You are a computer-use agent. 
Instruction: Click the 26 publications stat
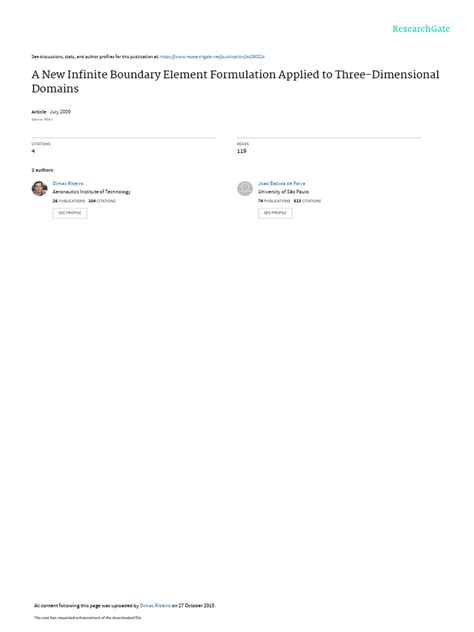coord(69,201)
